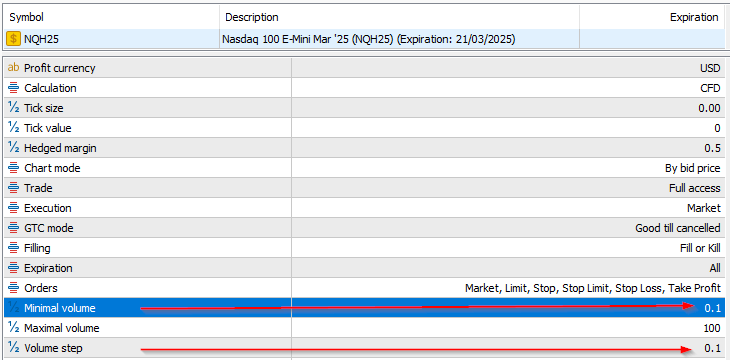This screenshot has width=730, height=360.
Task: Select the Trade label
Action: (x=38, y=188)
